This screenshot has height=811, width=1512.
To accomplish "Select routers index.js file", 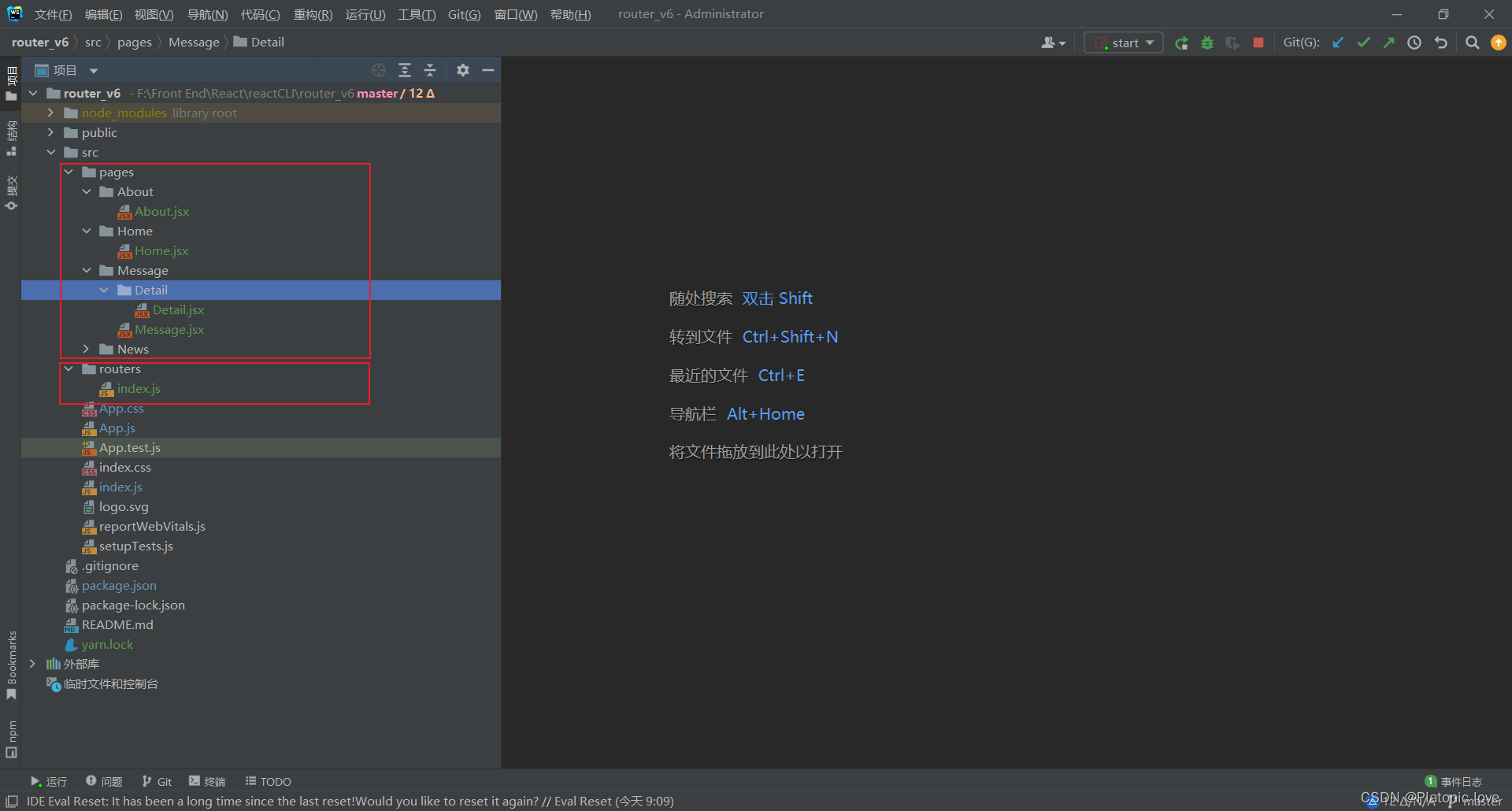I will coord(139,388).
